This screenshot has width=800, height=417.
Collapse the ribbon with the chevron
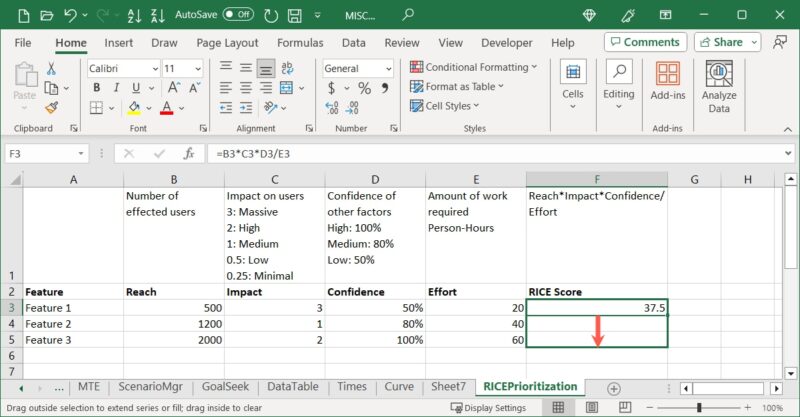[x=788, y=130]
